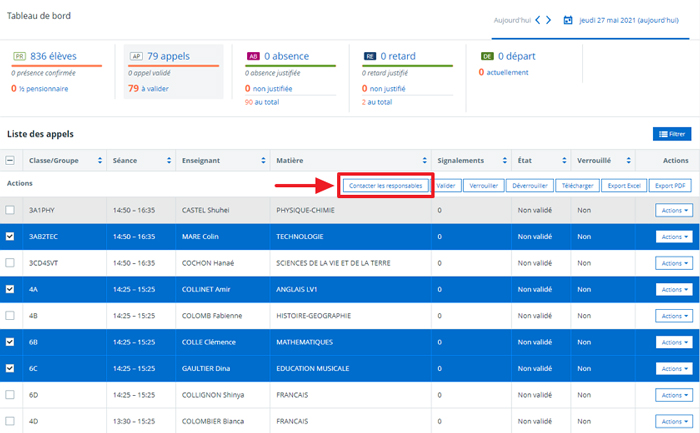Go to the next day arrow
The height and width of the screenshot is (433, 700).
pyautogui.click(x=551, y=19)
